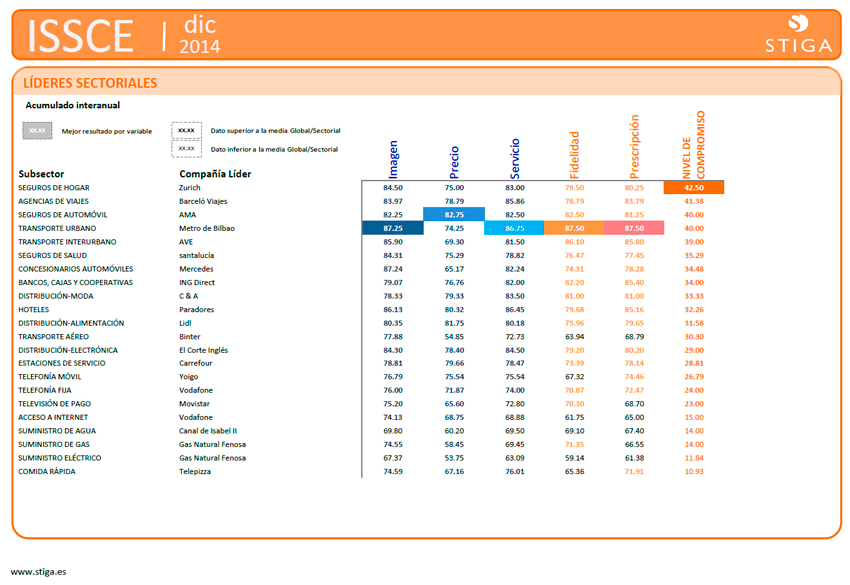Select the TRANSPORTE URBANO row label
Screen dimensions: 850x585
tap(57, 228)
